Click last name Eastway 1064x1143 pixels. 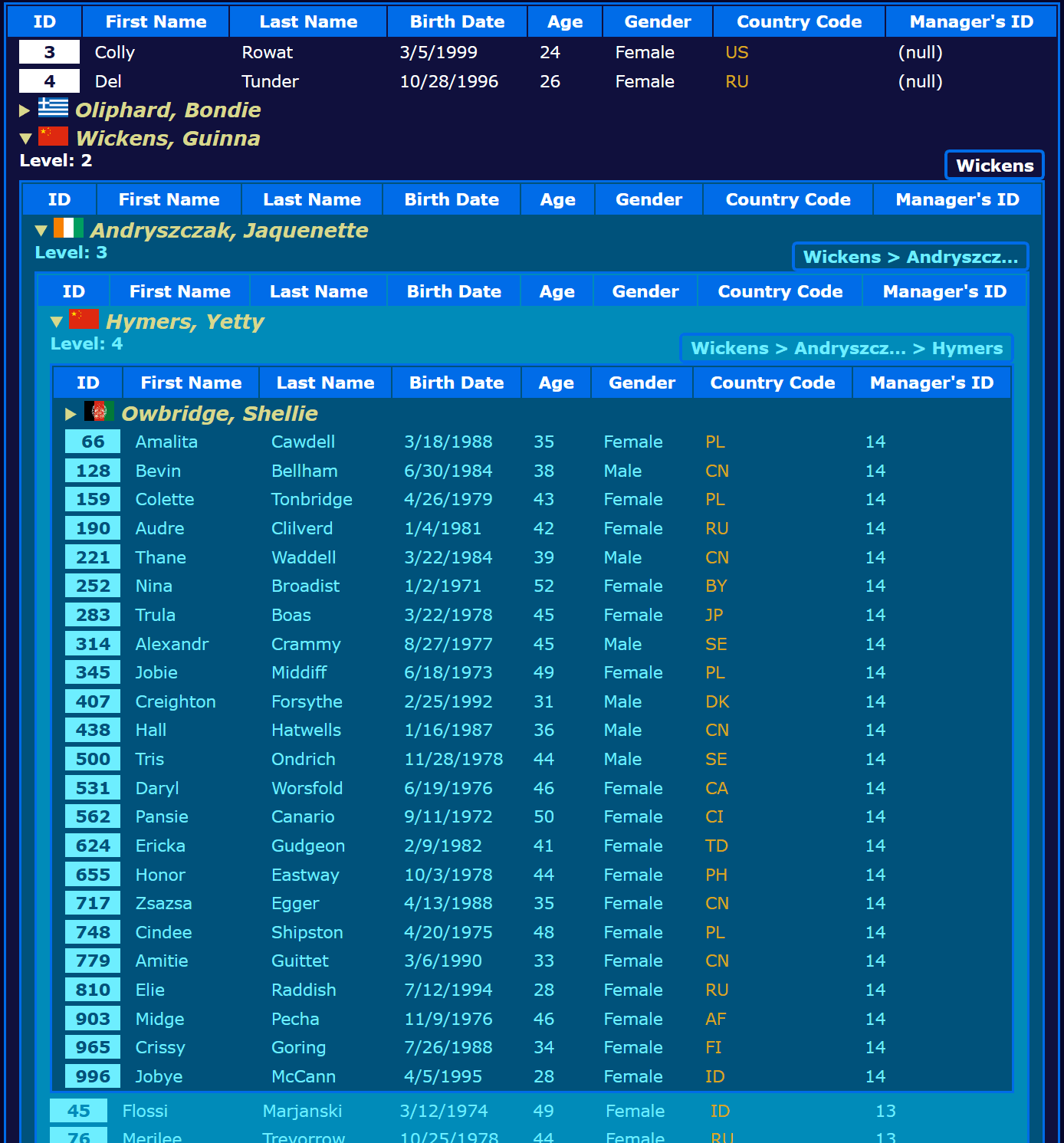(304, 875)
